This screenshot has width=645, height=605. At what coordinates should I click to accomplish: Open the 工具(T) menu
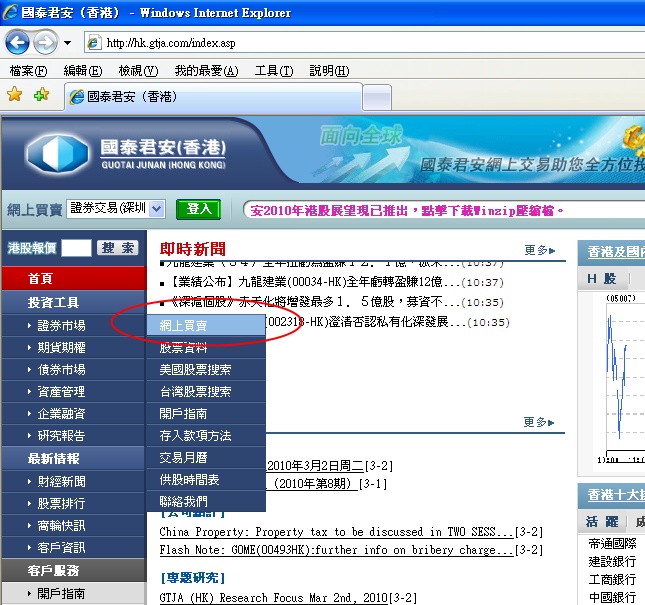274,71
